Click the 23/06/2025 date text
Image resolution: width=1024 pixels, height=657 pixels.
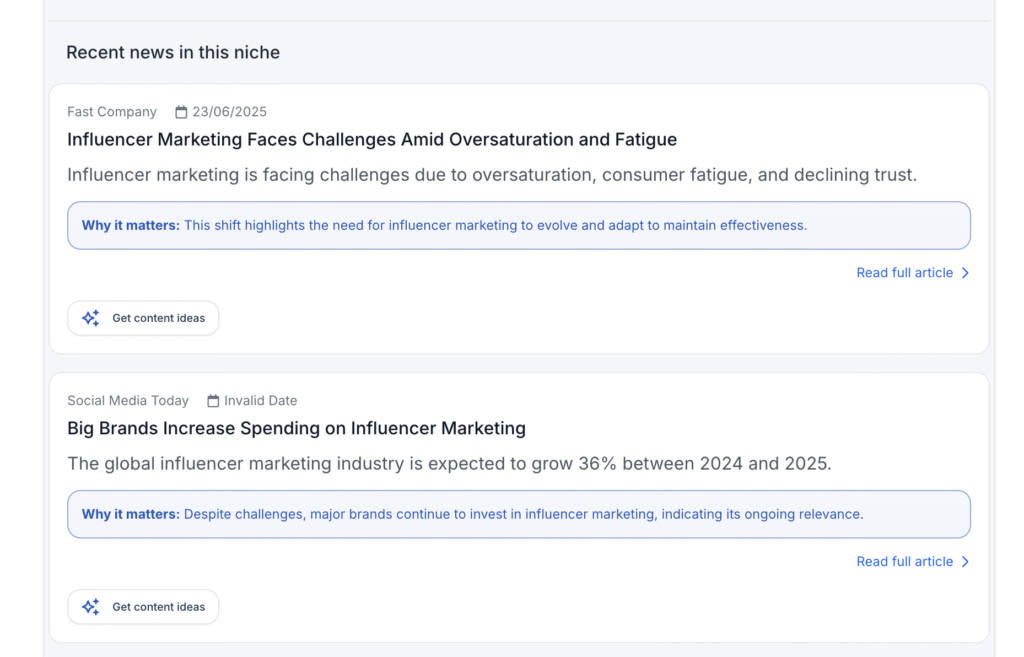click(x=229, y=112)
